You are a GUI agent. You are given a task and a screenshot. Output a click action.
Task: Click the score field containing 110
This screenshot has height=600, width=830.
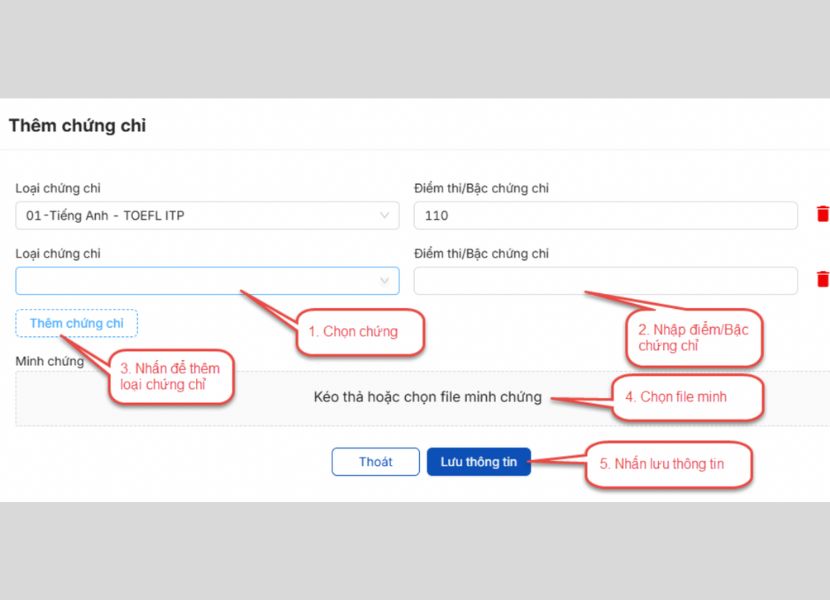coord(605,216)
